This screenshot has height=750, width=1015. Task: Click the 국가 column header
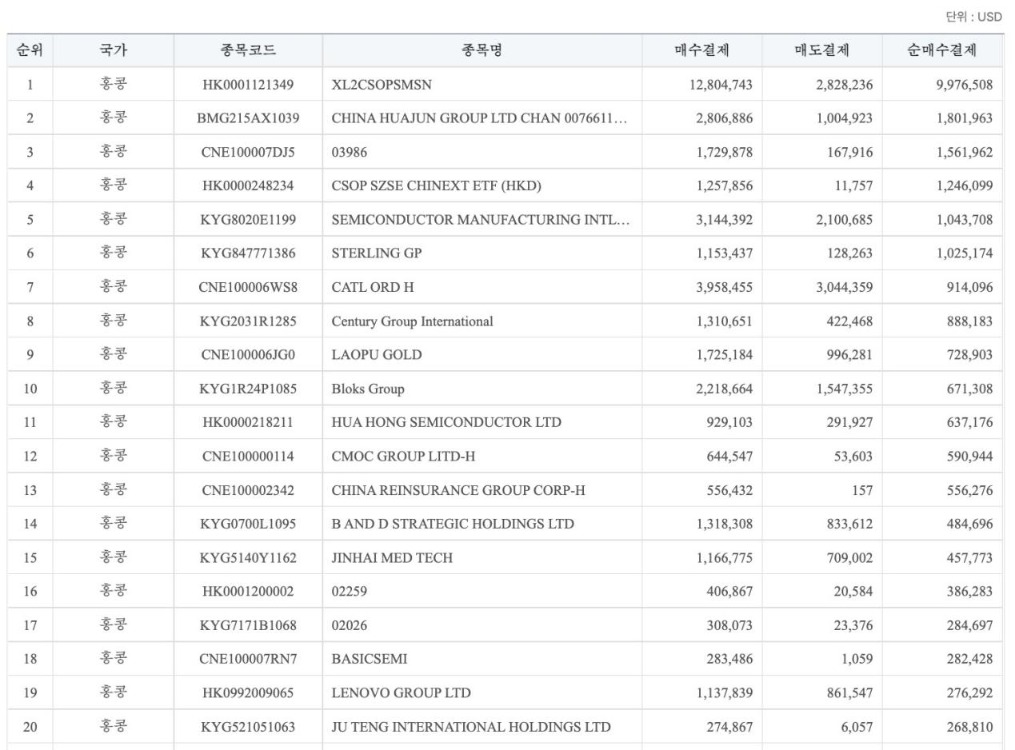click(x=113, y=50)
